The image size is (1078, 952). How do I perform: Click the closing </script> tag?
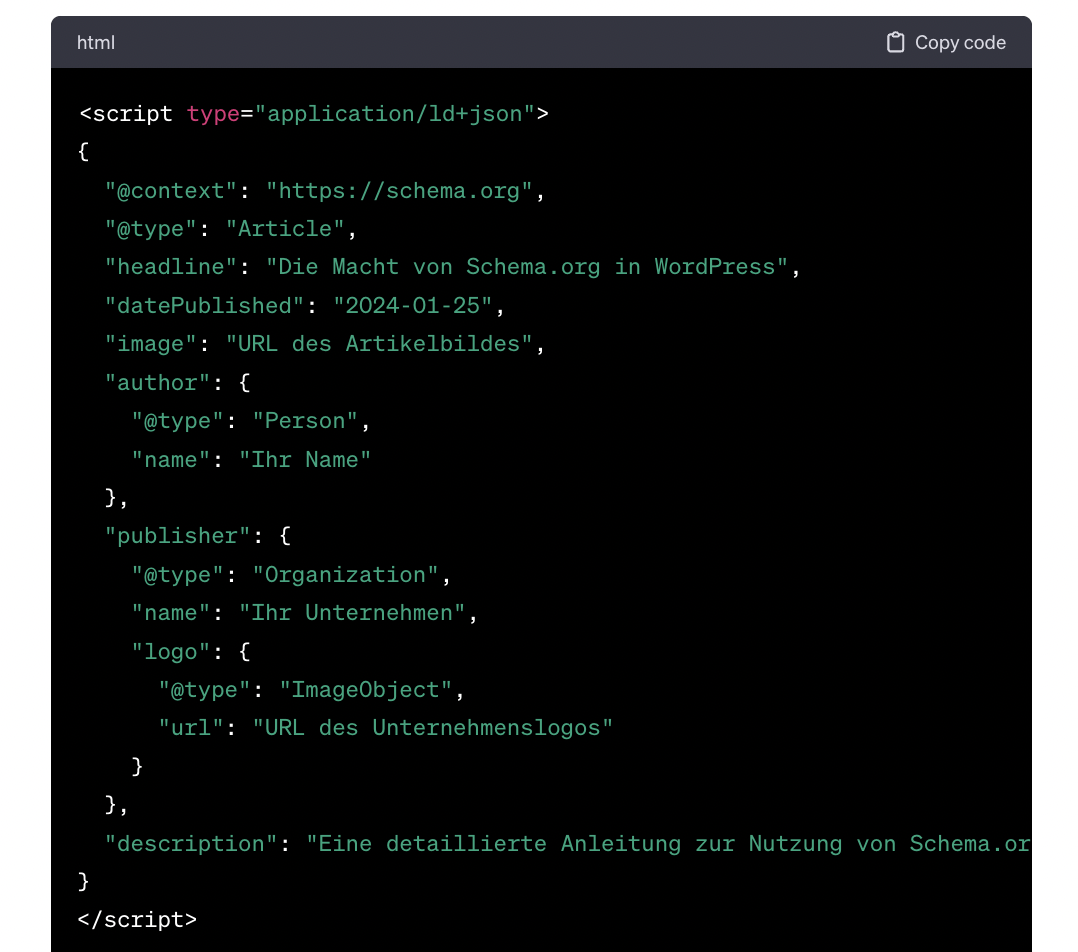(x=138, y=920)
